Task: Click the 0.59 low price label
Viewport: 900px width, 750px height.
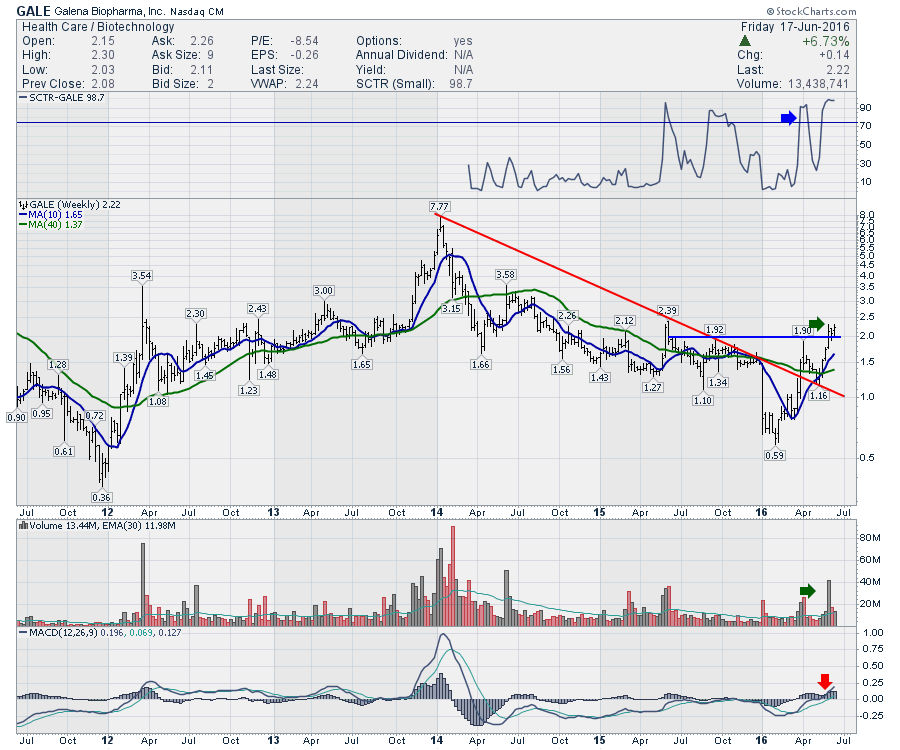Action: click(x=774, y=456)
